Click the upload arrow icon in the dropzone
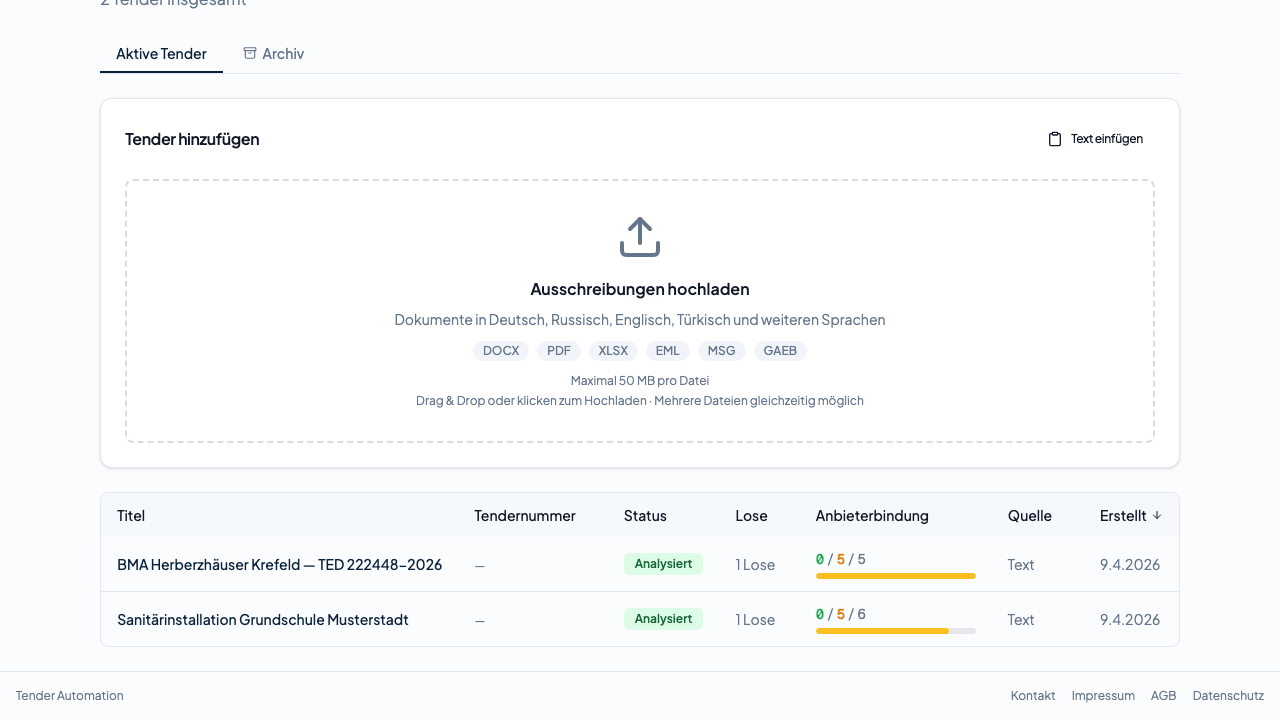 639,236
